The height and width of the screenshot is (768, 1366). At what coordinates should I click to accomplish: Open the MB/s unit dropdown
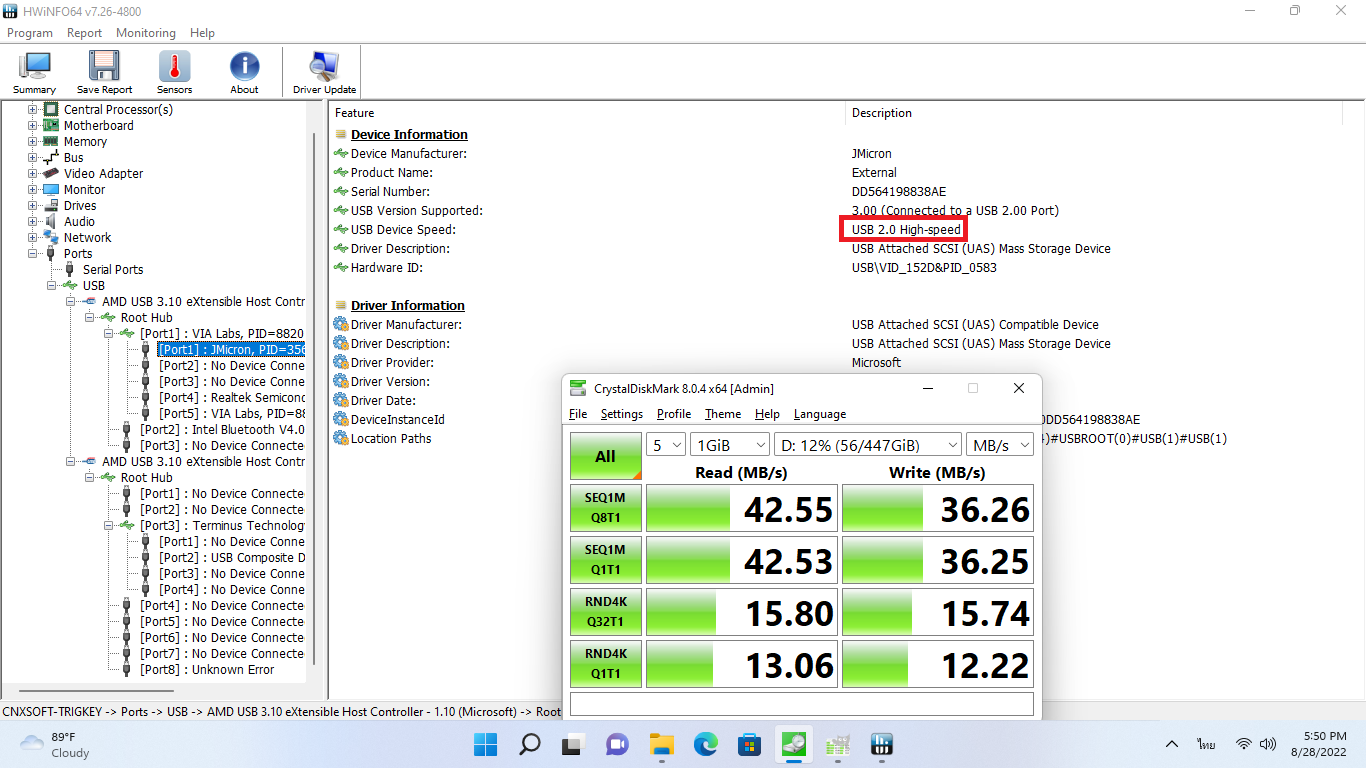[x=1000, y=445]
